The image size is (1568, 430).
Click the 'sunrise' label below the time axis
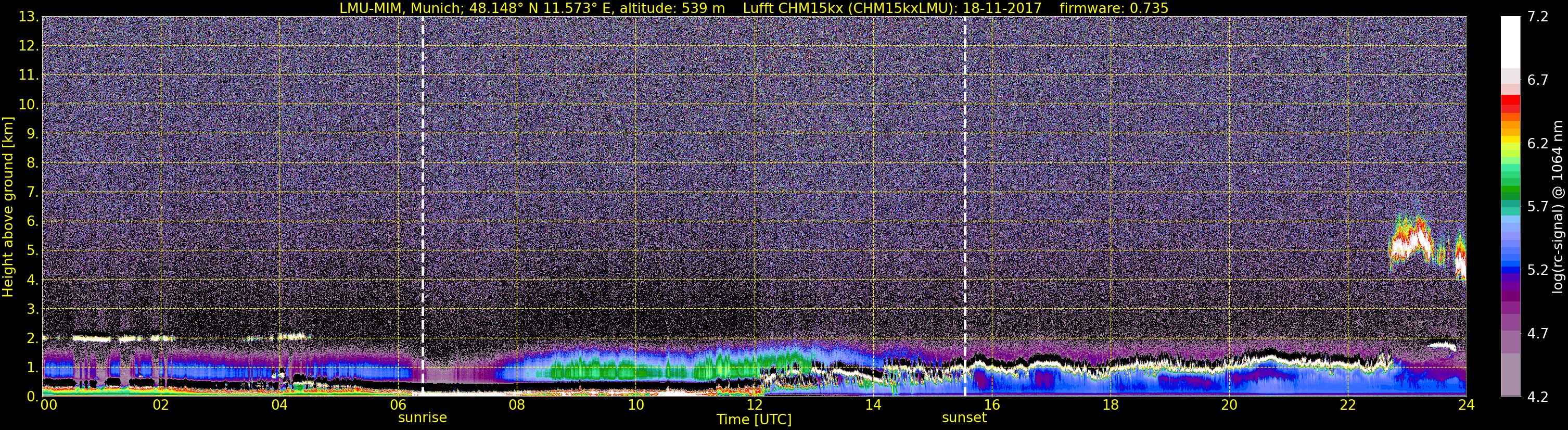(423, 418)
